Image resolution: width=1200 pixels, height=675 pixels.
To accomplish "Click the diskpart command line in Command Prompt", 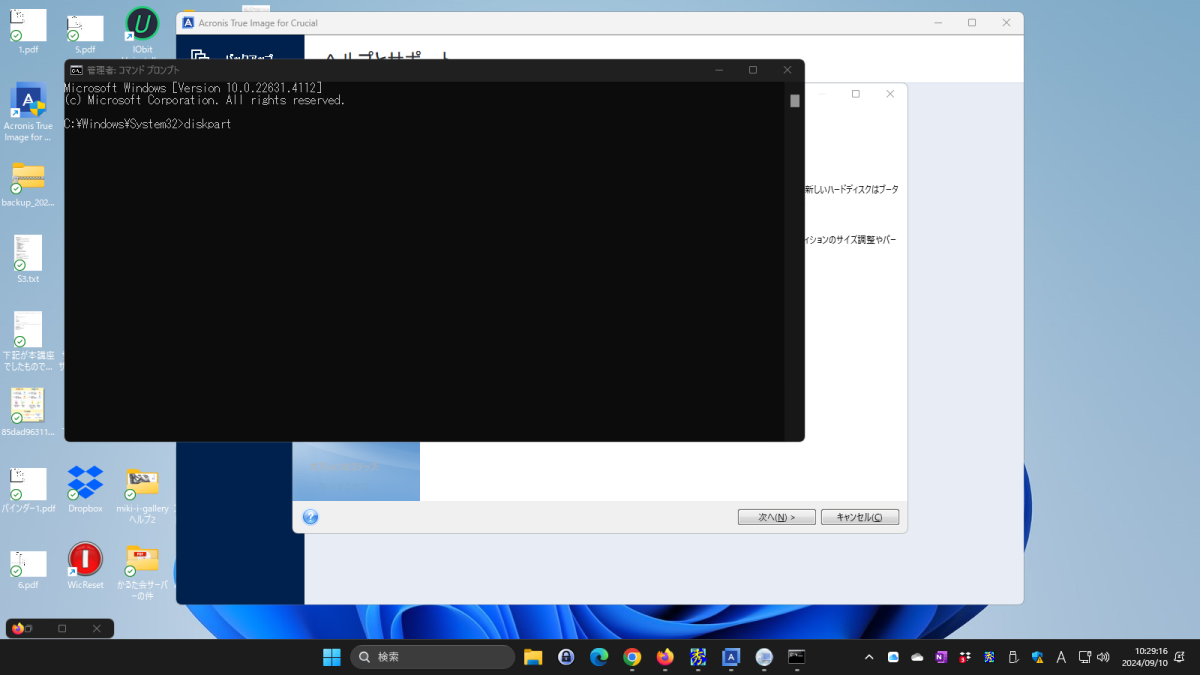I will point(148,124).
